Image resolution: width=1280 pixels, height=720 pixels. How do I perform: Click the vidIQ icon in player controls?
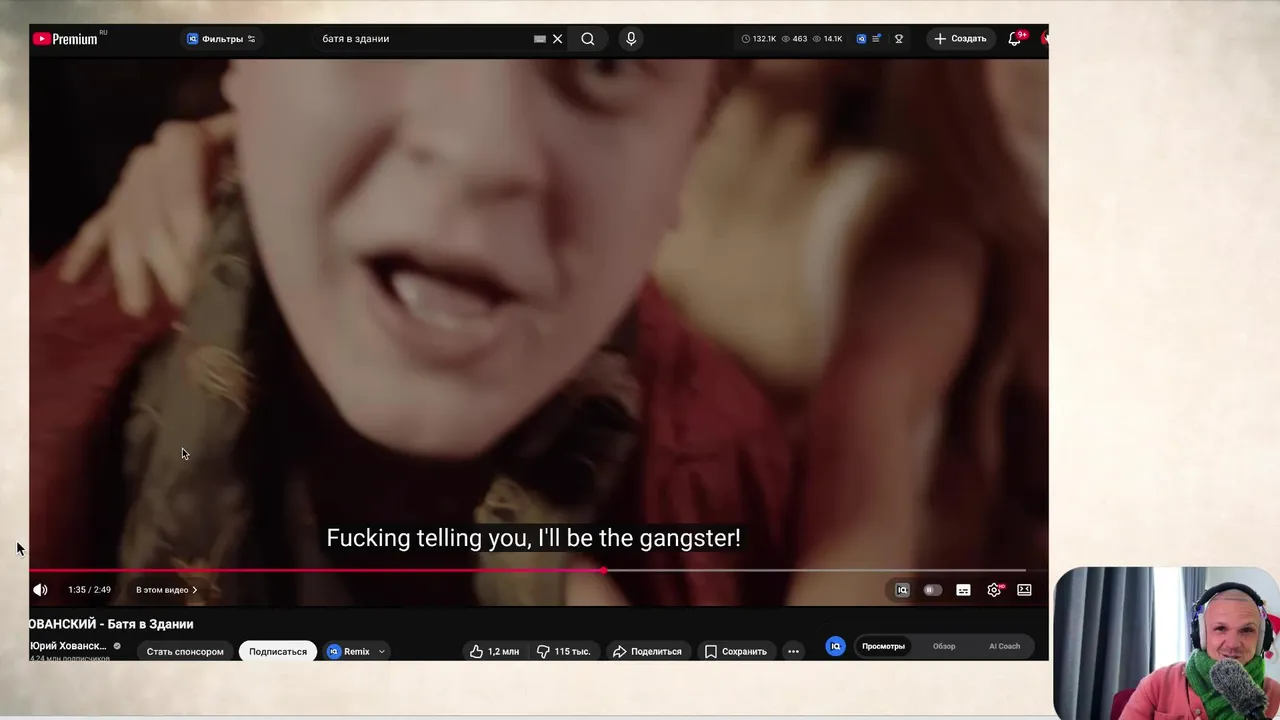click(x=902, y=590)
